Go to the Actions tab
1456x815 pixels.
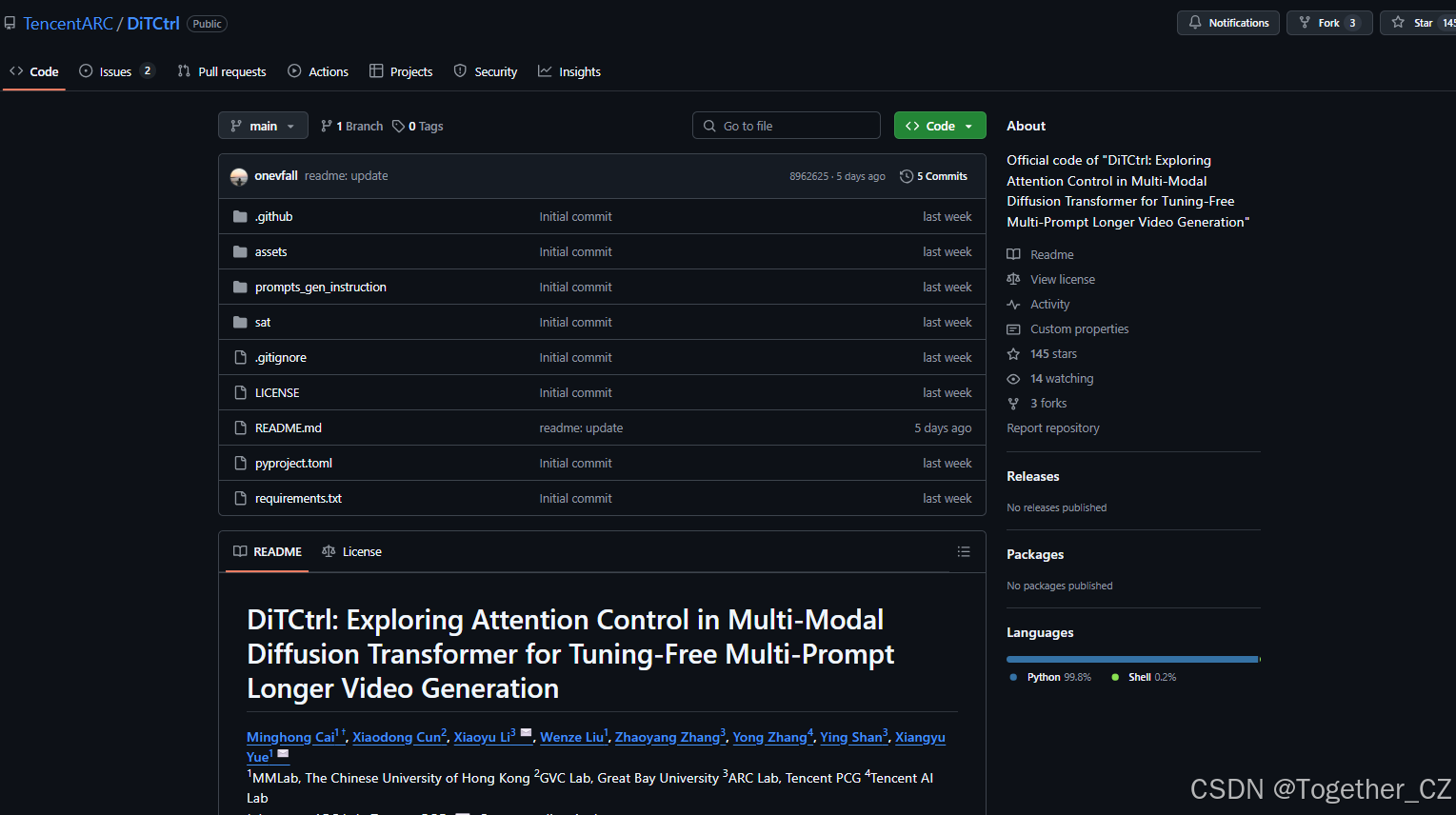[x=318, y=71]
